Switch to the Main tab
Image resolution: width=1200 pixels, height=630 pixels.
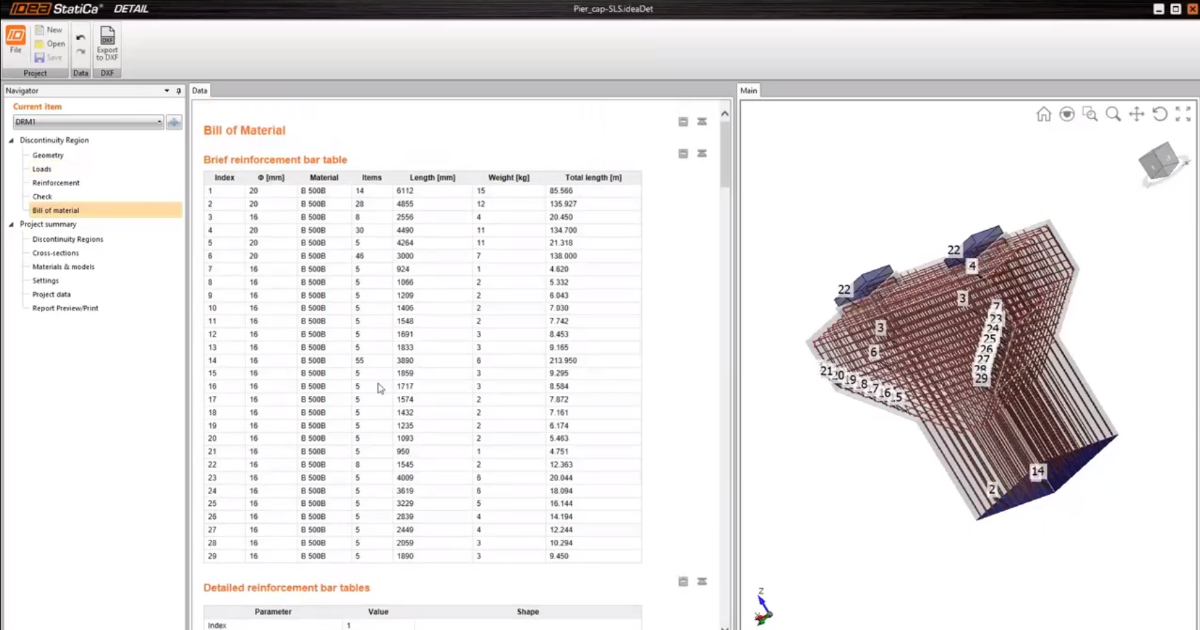pyautogui.click(x=749, y=91)
